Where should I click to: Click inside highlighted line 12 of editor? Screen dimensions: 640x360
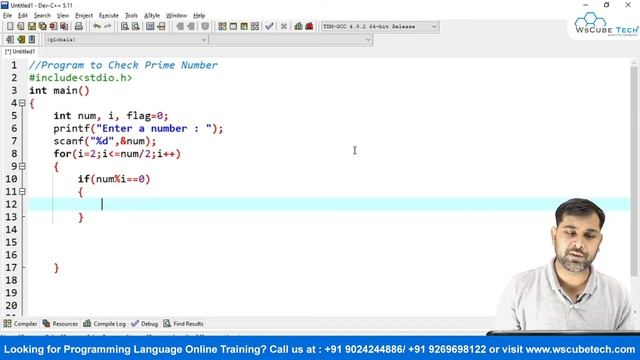[x=329, y=204]
